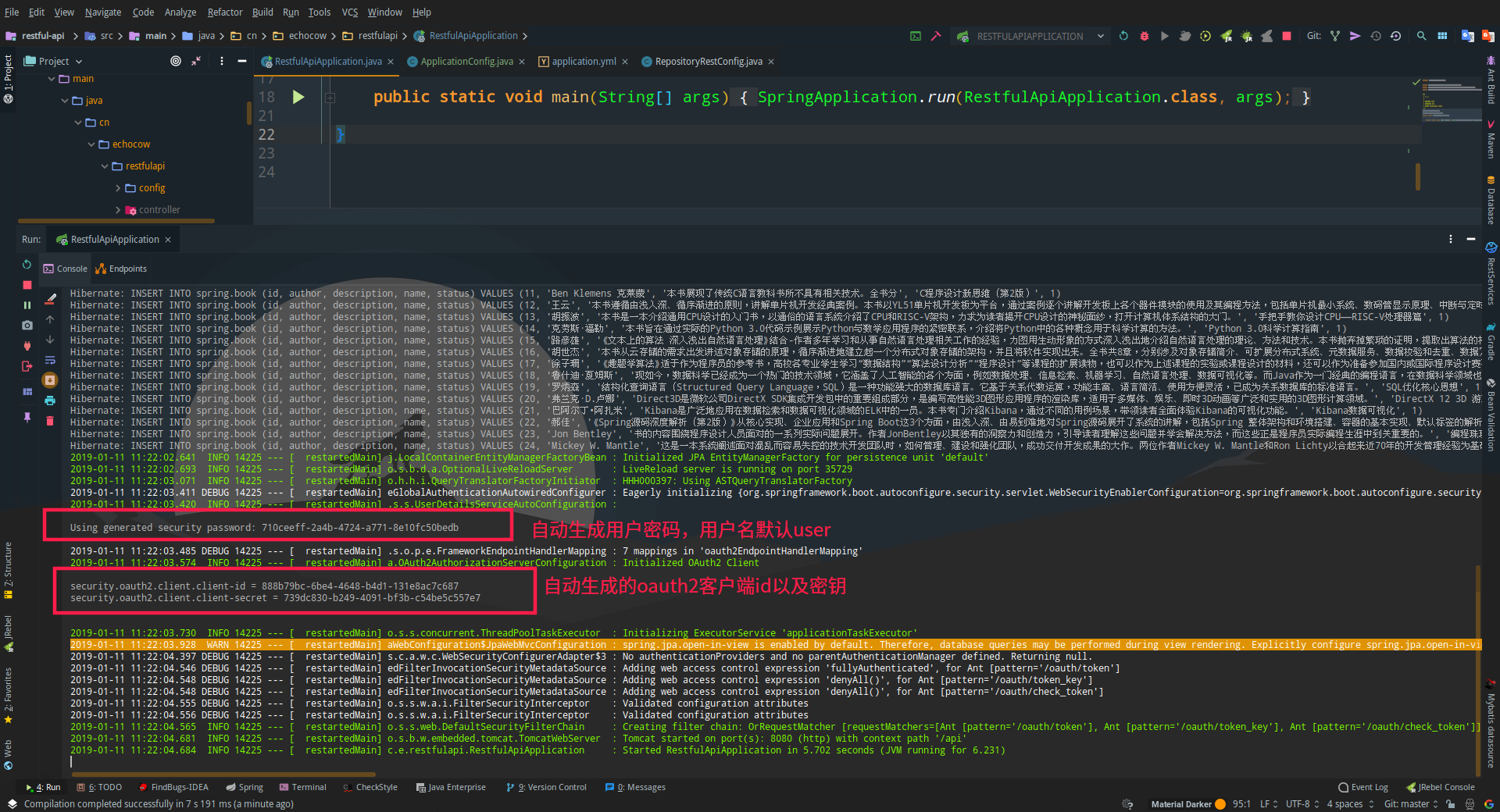
Task: Hide the Project tool window
Action: [242, 61]
